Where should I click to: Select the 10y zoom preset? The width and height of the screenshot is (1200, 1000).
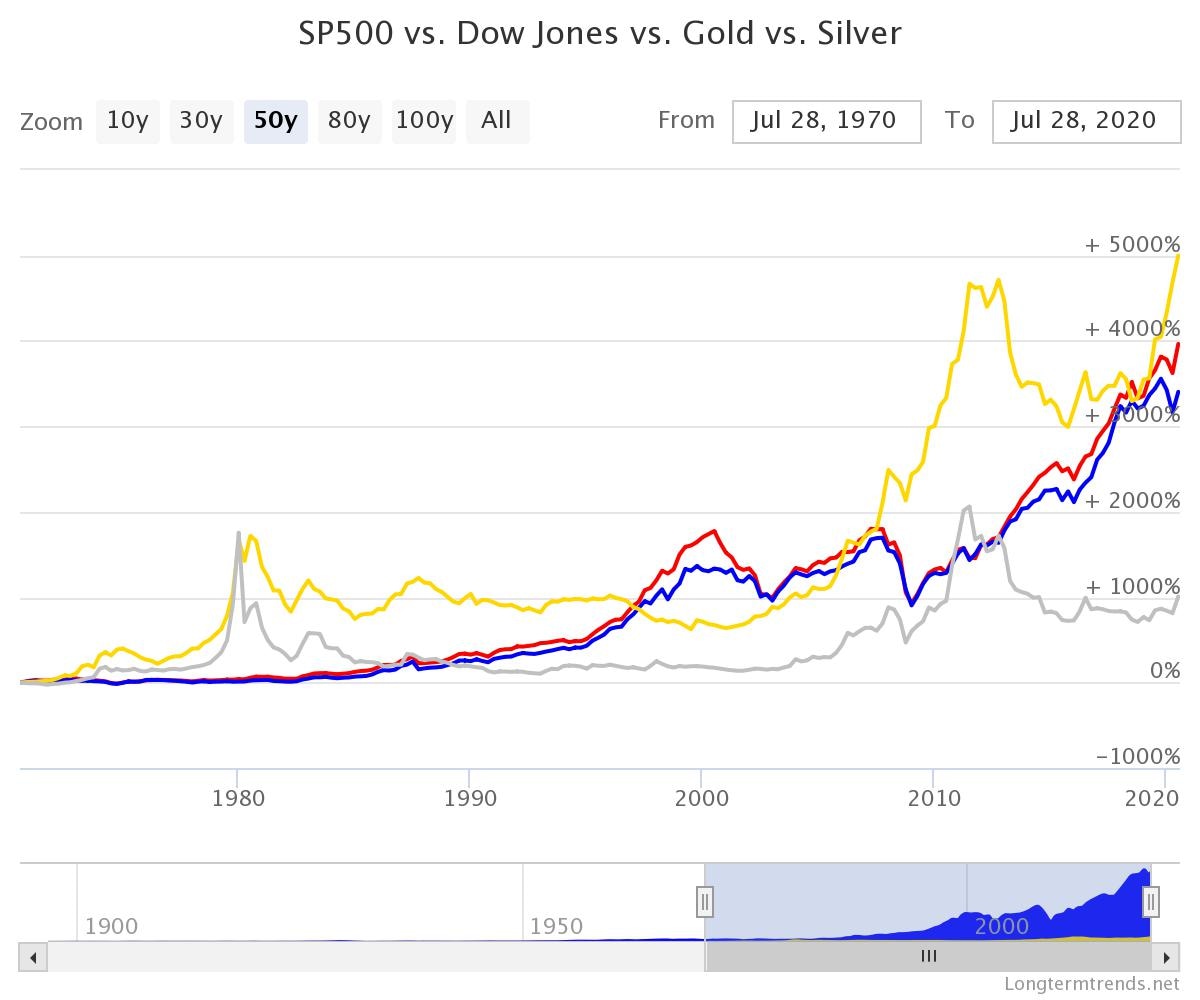127,120
